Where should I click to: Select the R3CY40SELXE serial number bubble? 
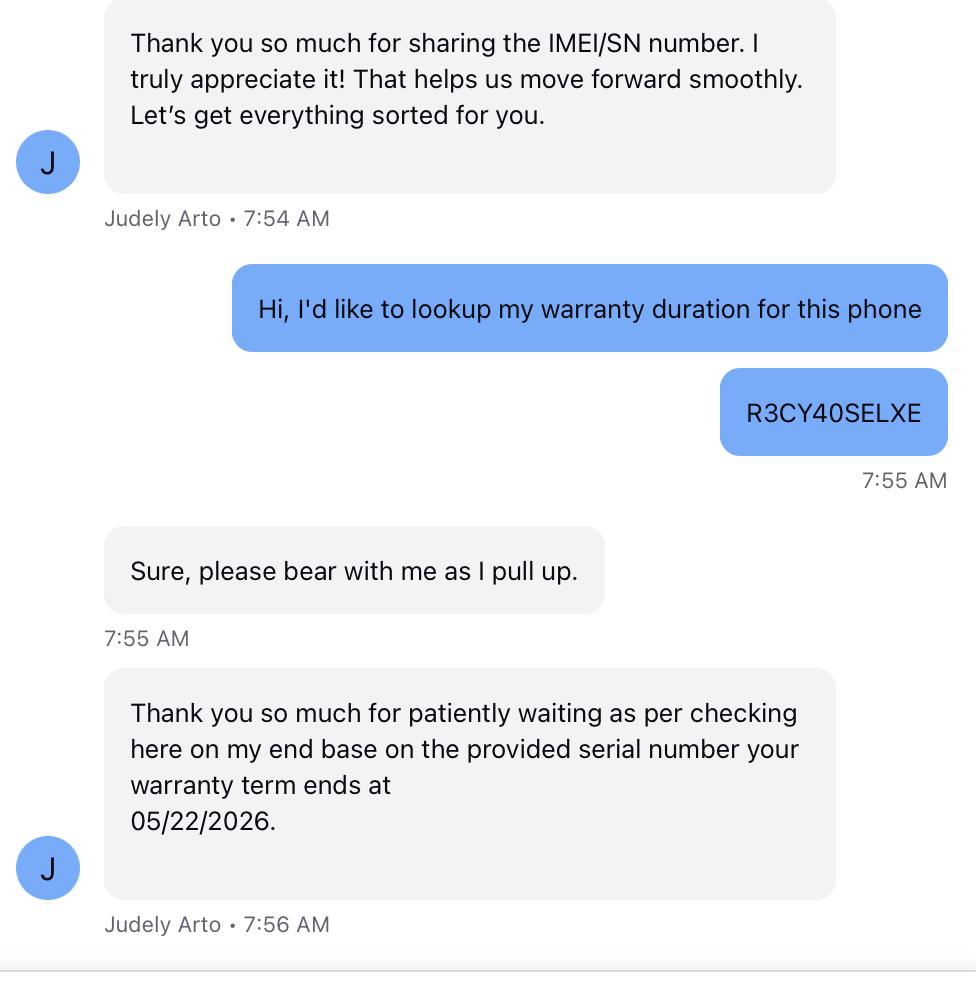click(833, 413)
